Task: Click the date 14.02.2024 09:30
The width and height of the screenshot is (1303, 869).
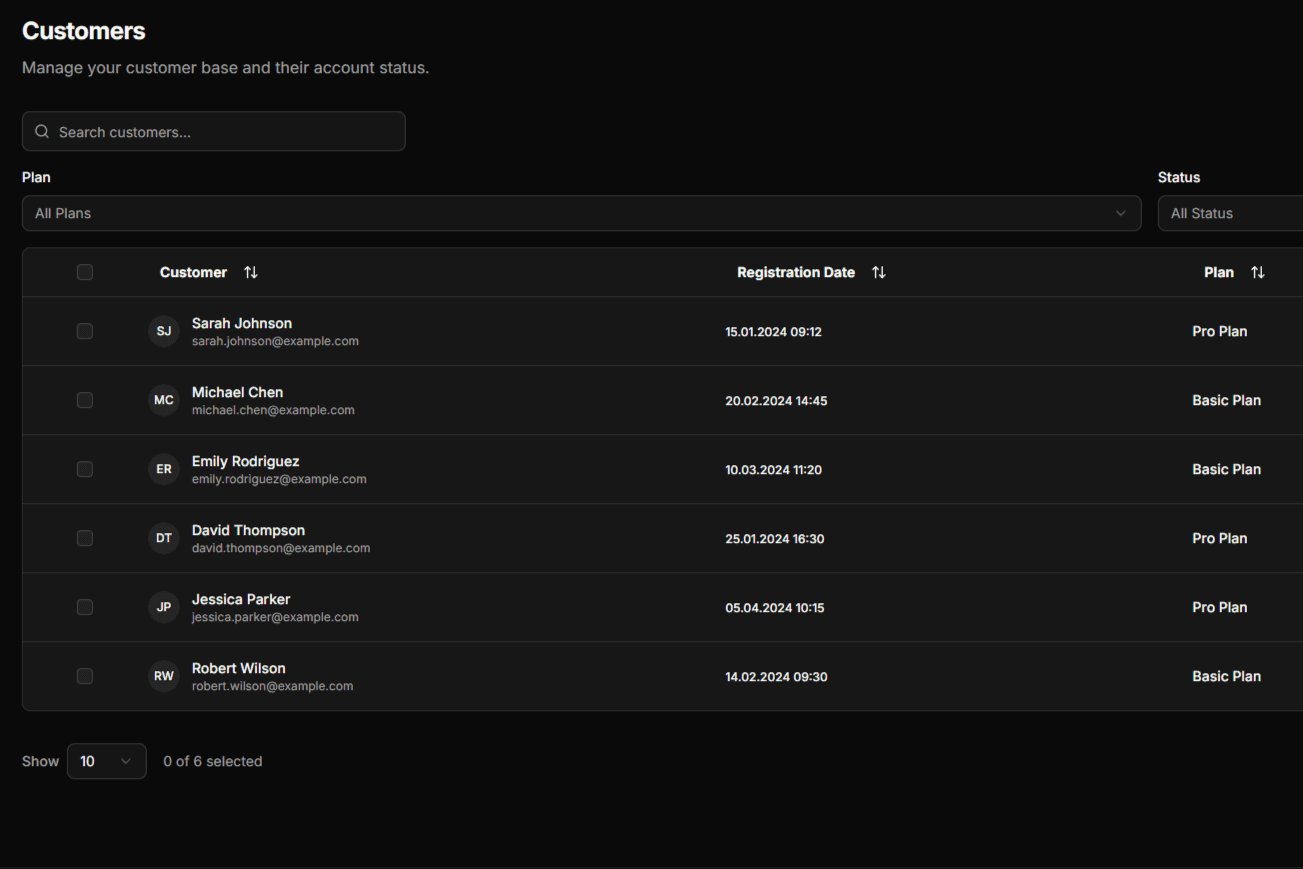Action: click(x=776, y=676)
